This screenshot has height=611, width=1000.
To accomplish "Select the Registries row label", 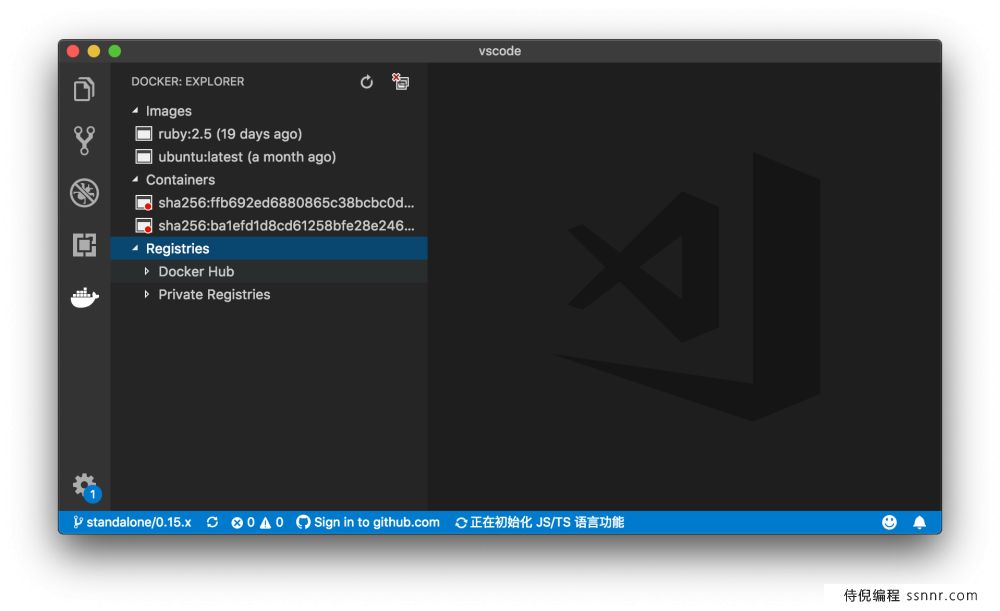I will [x=177, y=249].
